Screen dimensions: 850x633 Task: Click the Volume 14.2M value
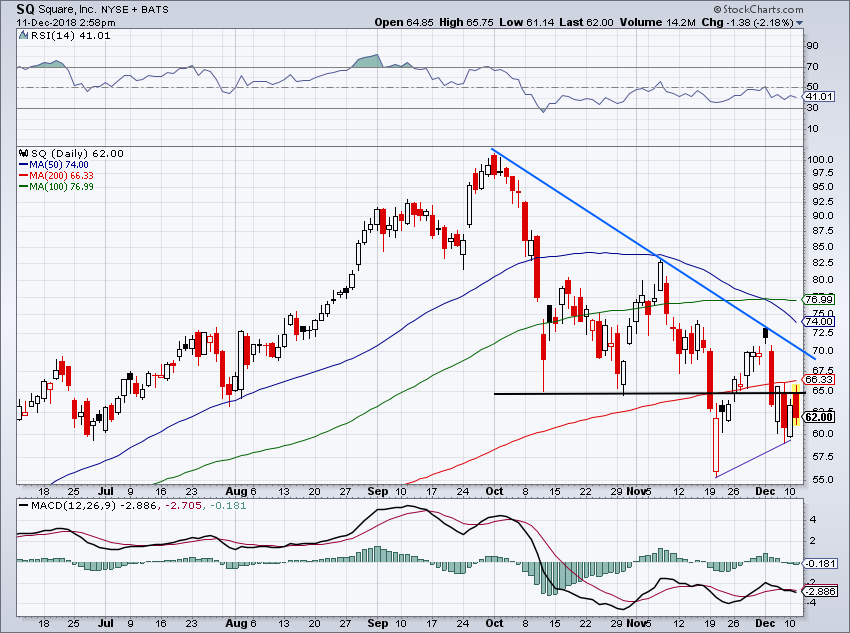tap(658, 22)
